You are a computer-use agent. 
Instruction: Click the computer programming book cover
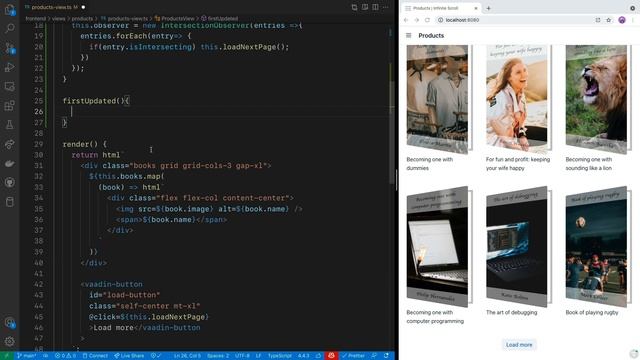point(439,247)
